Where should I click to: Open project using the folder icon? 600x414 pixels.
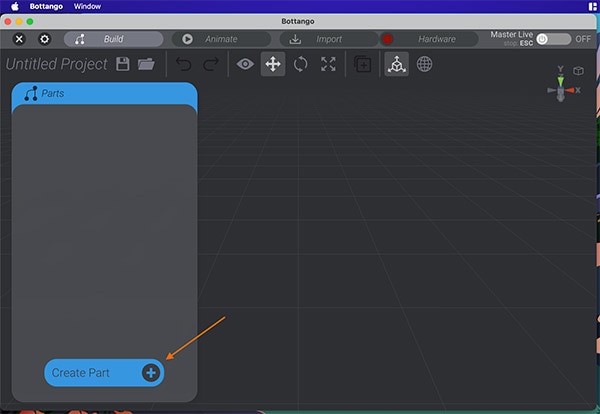[x=146, y=64]
